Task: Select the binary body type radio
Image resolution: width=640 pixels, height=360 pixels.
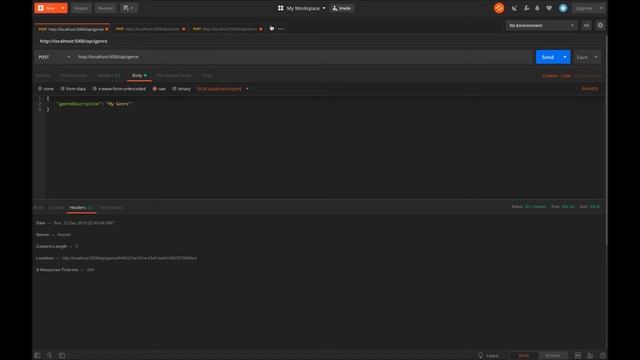Action: click(x=174, y=89)
